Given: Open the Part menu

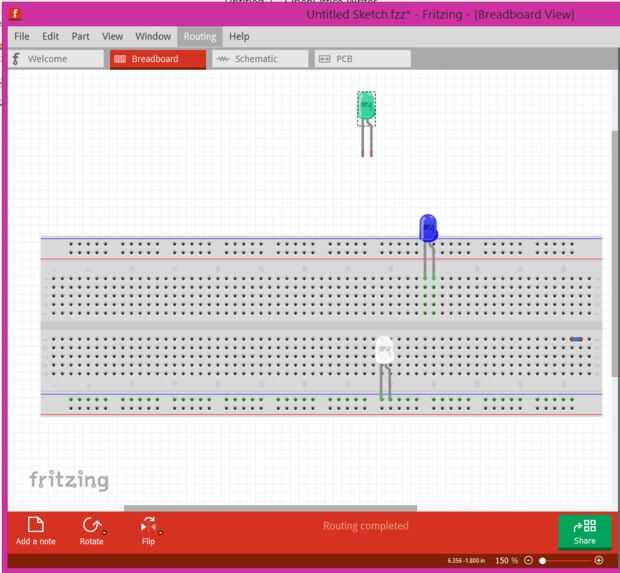Looking at the screenshot, I should tap(80, 36).
